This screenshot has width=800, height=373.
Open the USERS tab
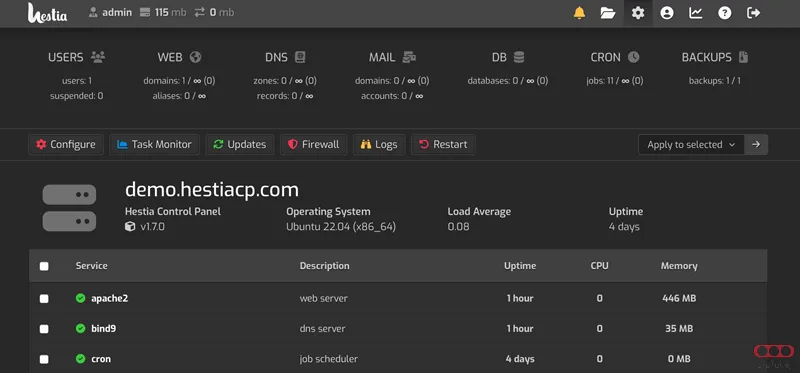[x=77, y=57]
